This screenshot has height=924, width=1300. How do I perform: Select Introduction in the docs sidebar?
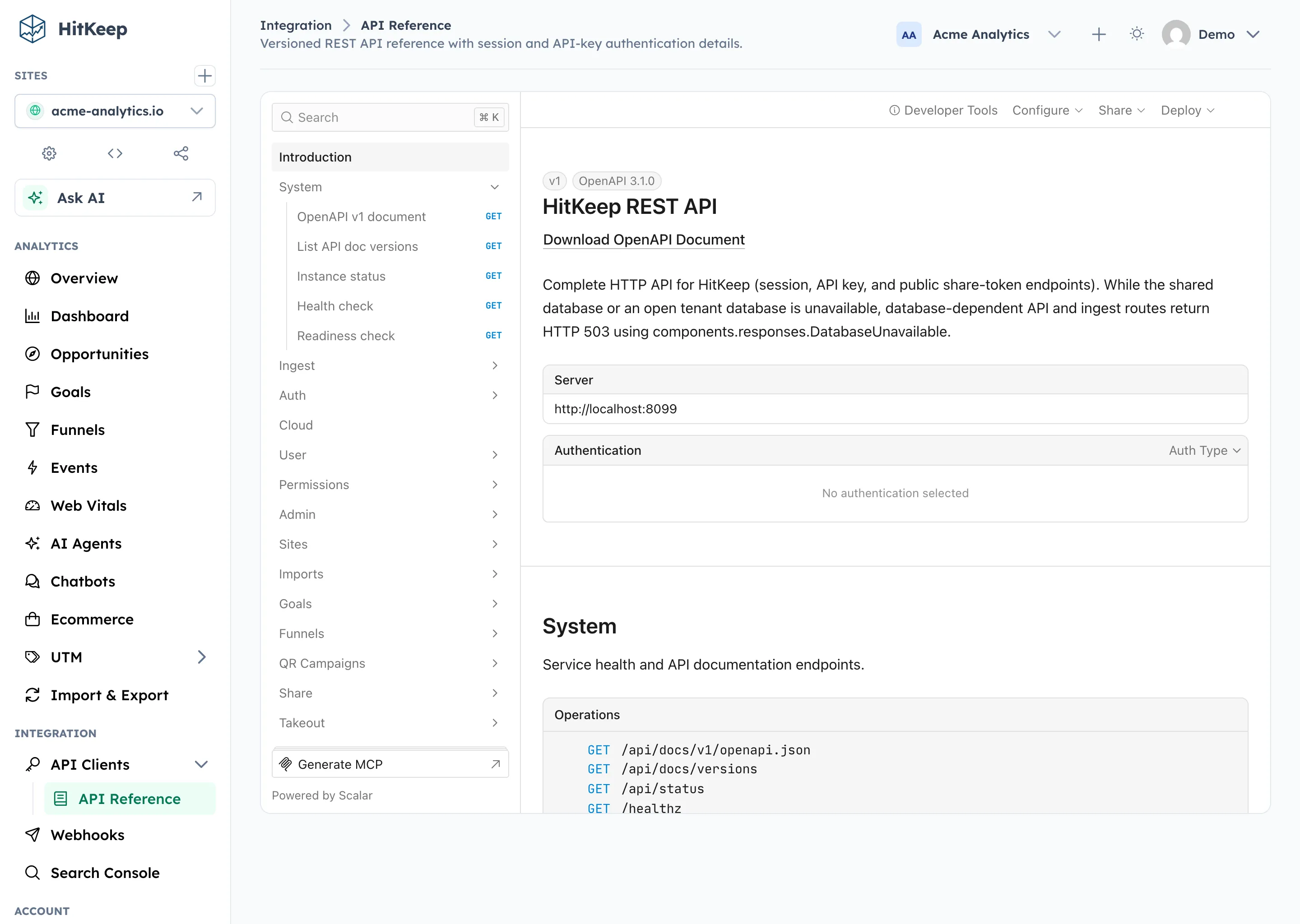coord(390,157)
